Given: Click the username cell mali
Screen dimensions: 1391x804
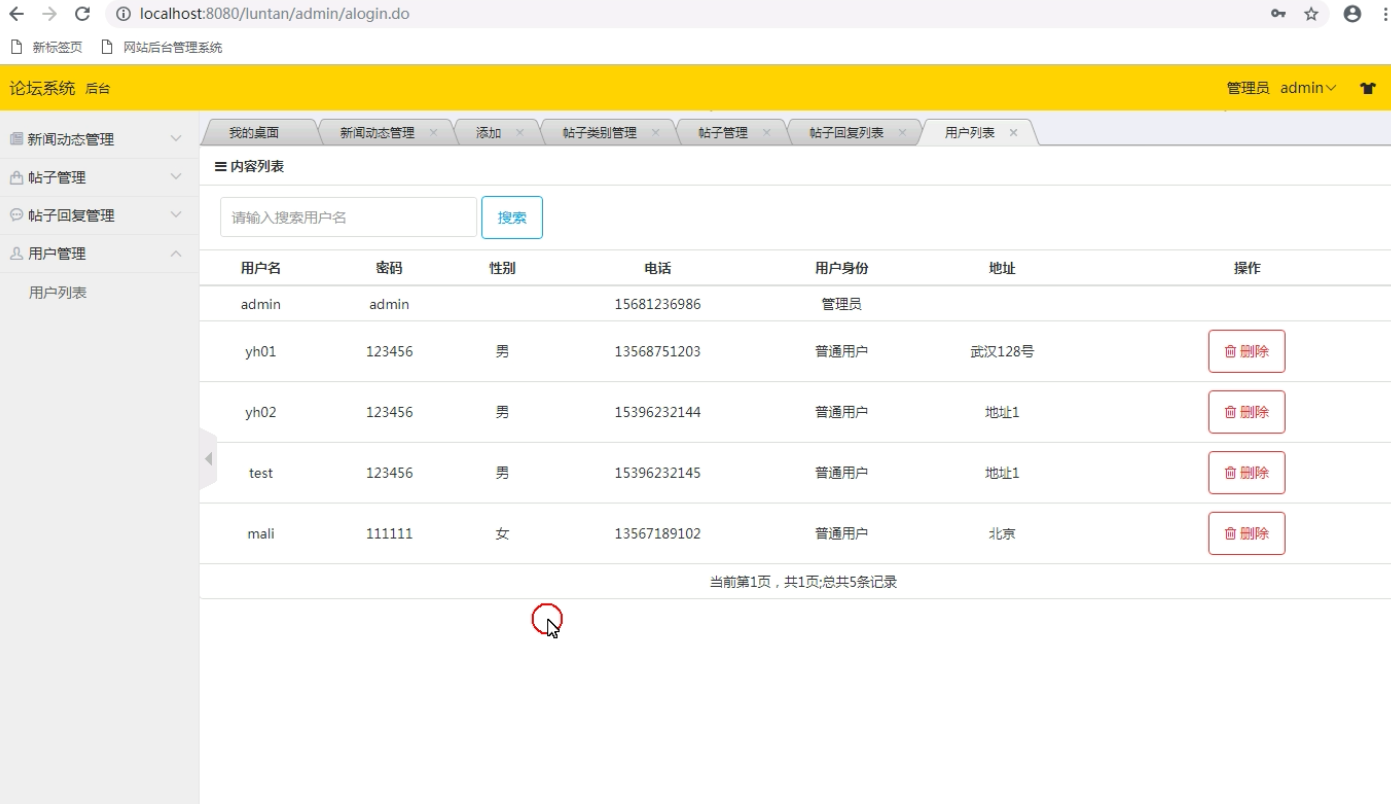Looking at the screenshot, I should (261, 533).
